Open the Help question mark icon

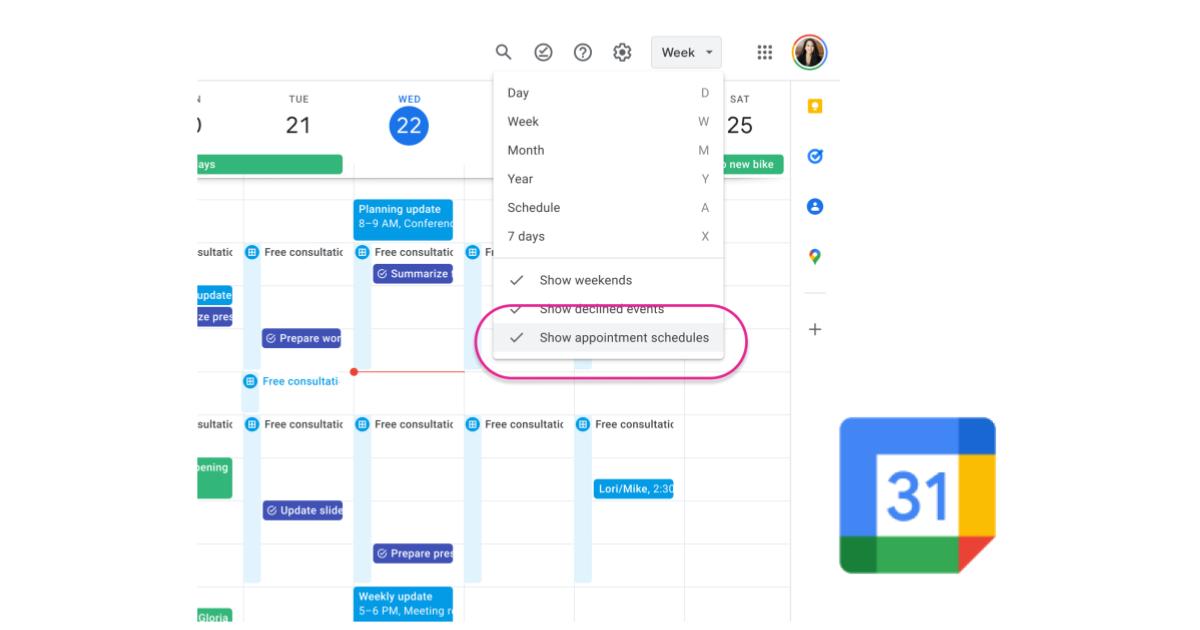pos(581,52)
